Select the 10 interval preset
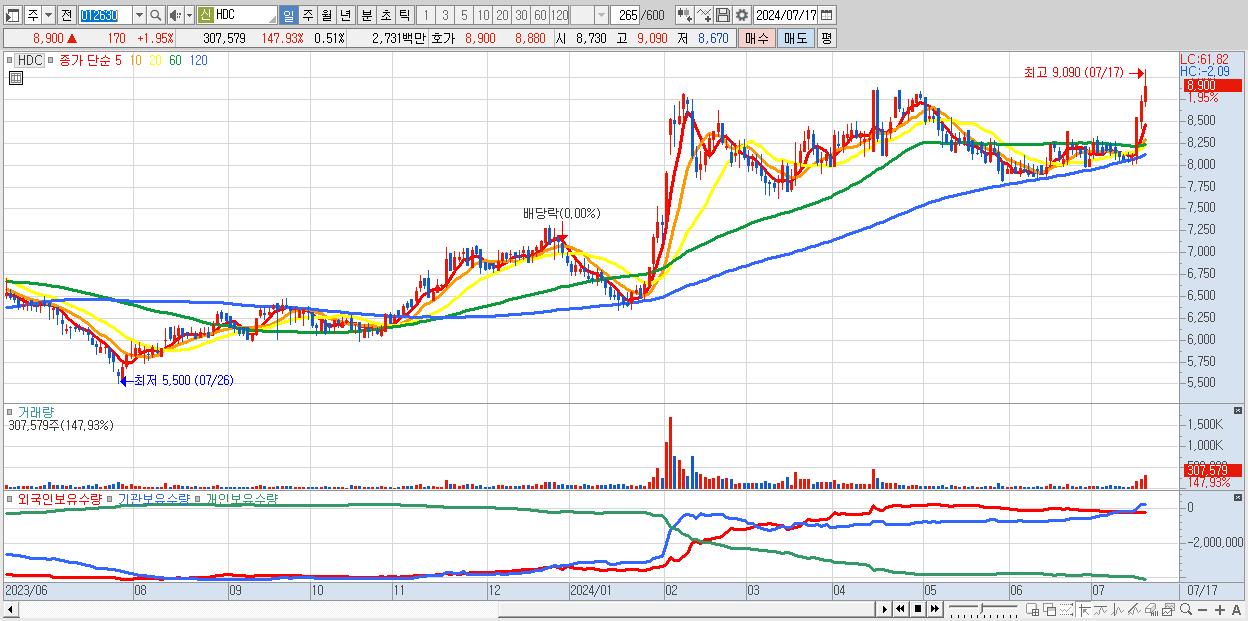Viewport: 1248px width, 621px height. [x=483, y=15]
